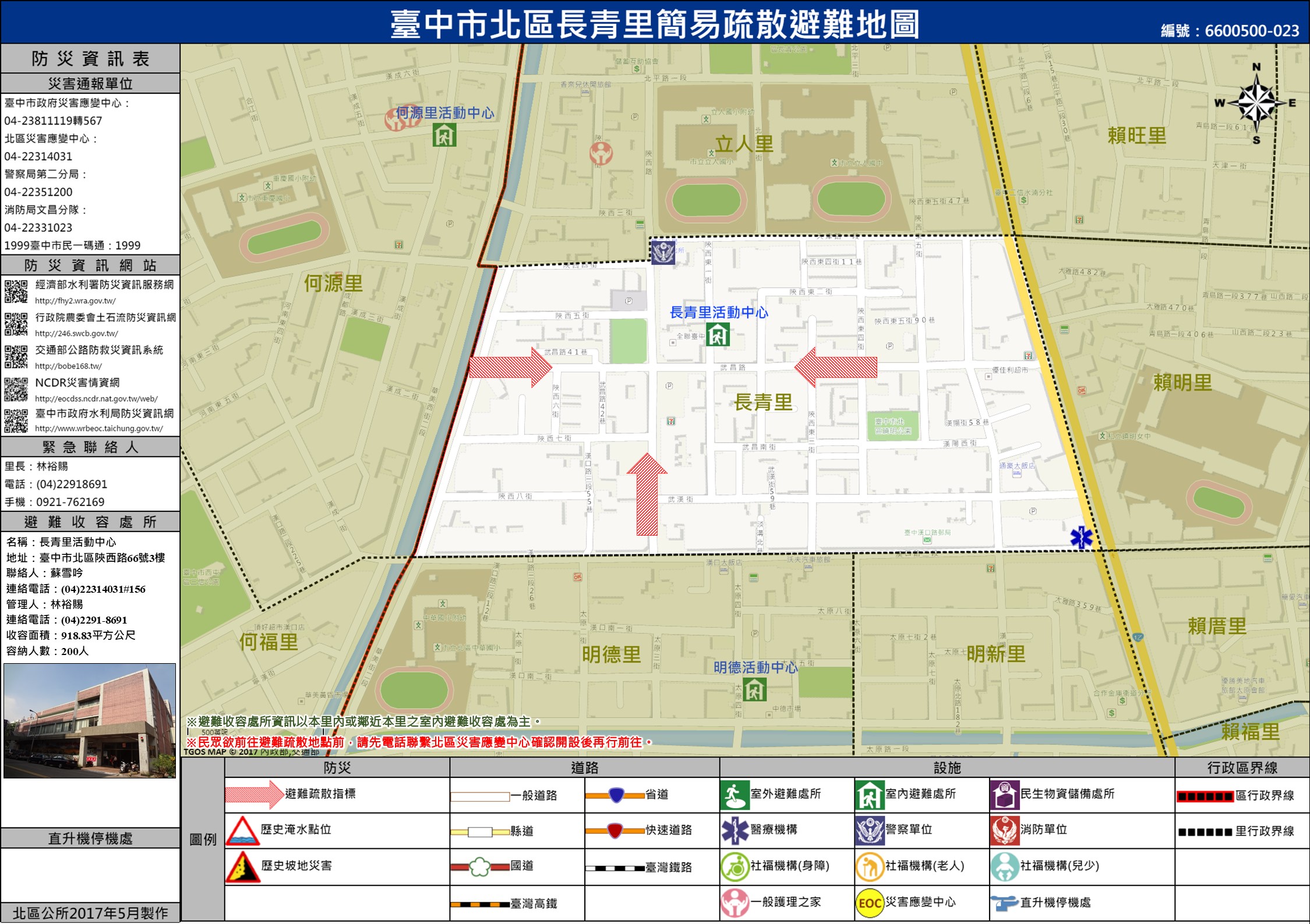Select the 直升機停機處 helicopter legend icon
This screenshot has height=924, width=1310.
[x=1005, y=903]
